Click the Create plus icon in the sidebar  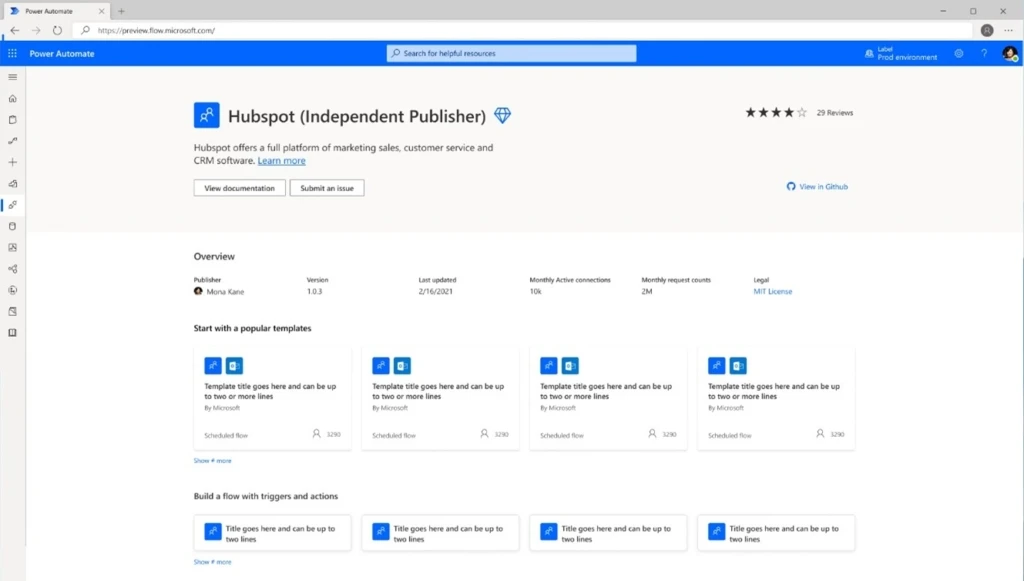(12, 162)
